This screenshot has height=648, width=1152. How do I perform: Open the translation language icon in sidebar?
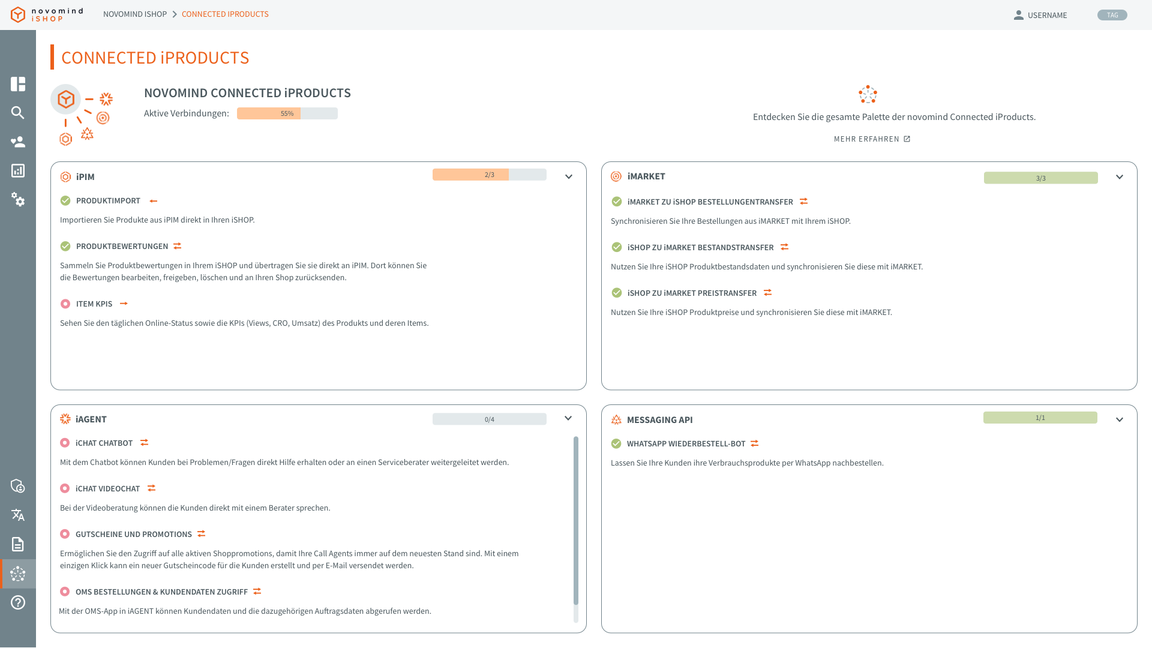[18, 515]
